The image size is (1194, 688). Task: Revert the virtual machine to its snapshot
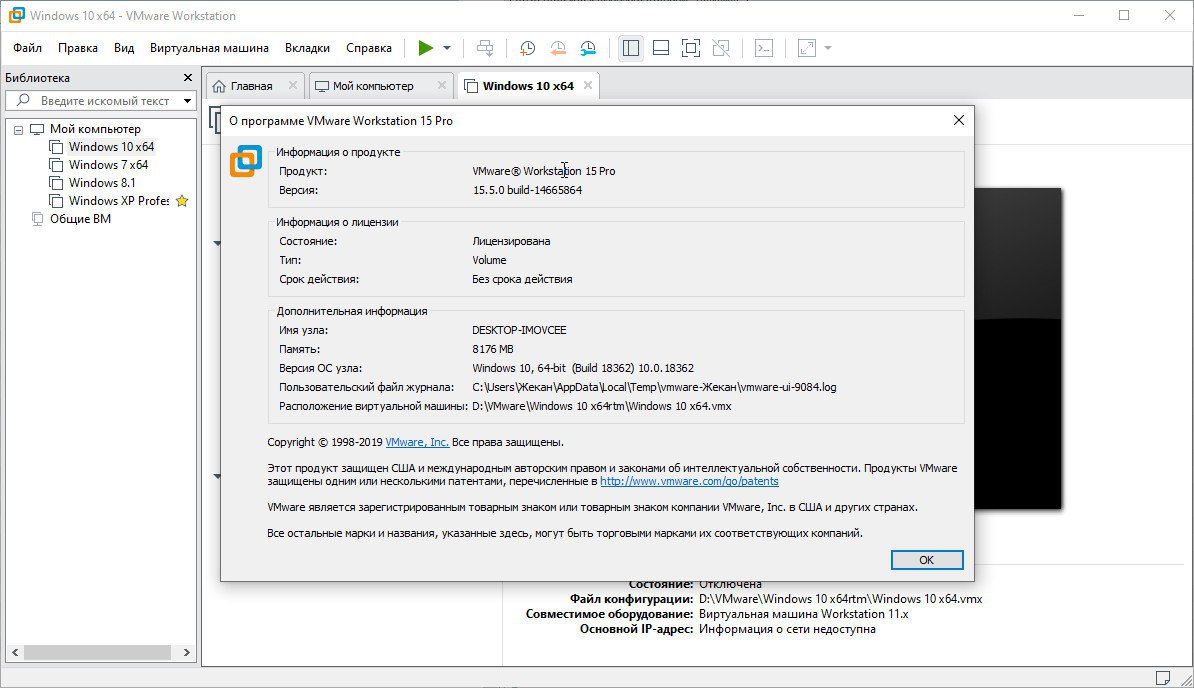(x=557, y=48)
